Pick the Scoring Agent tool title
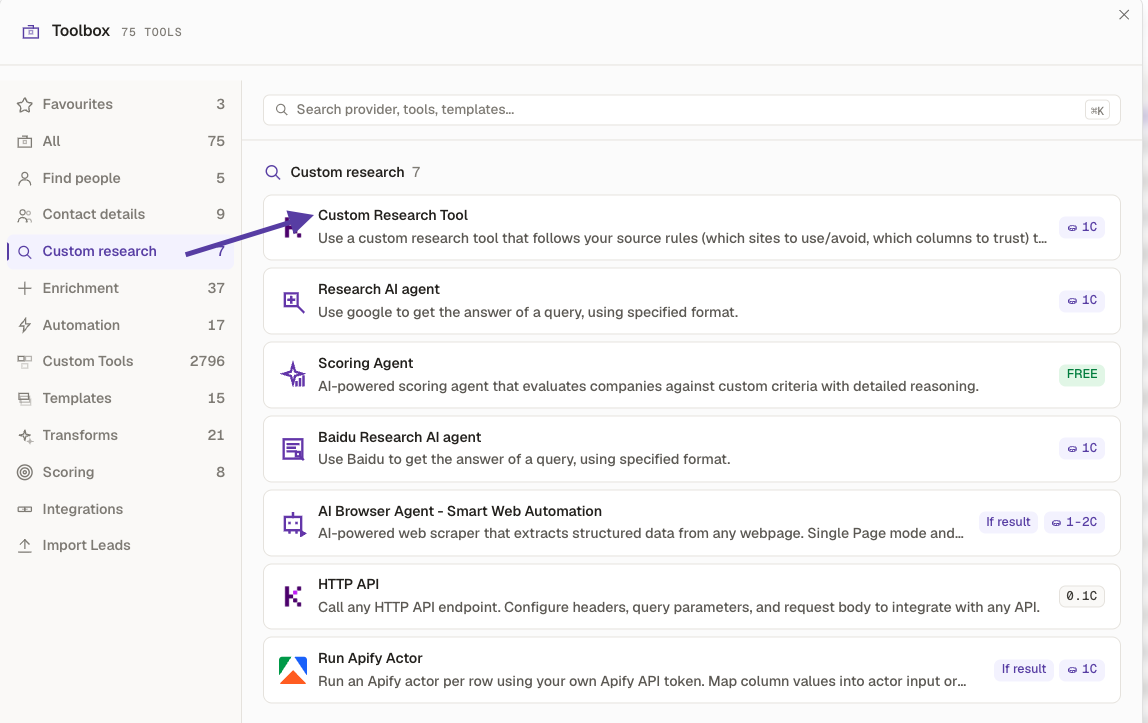 click(365, 363)
